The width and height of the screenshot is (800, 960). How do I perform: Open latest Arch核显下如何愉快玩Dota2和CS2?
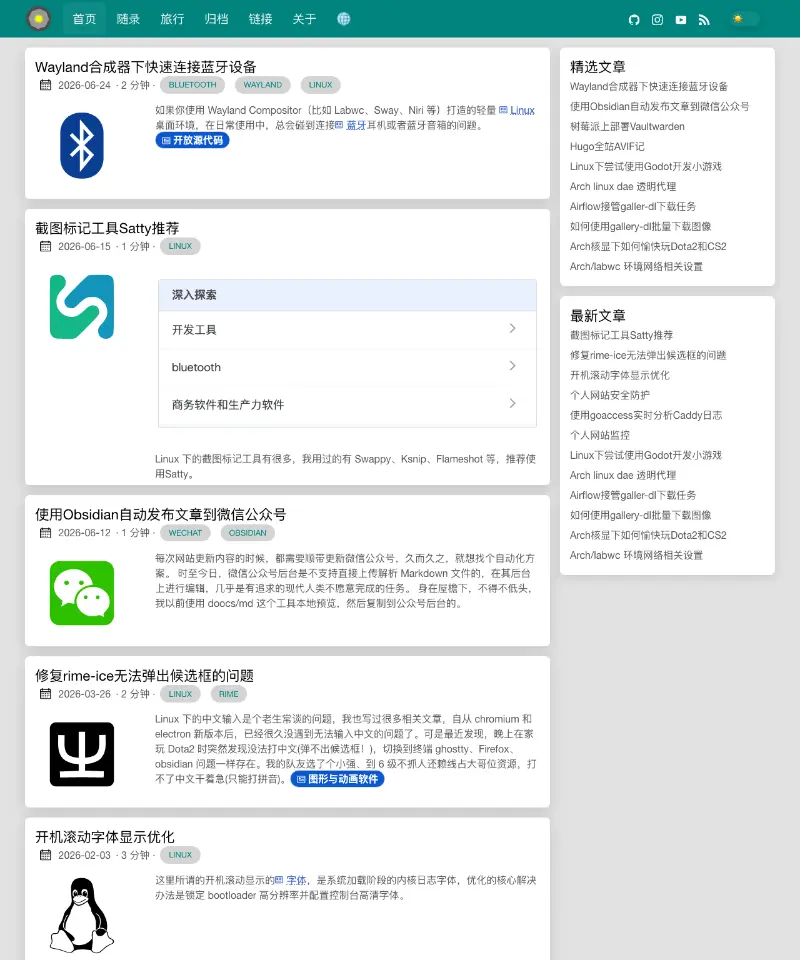(648, 536)
